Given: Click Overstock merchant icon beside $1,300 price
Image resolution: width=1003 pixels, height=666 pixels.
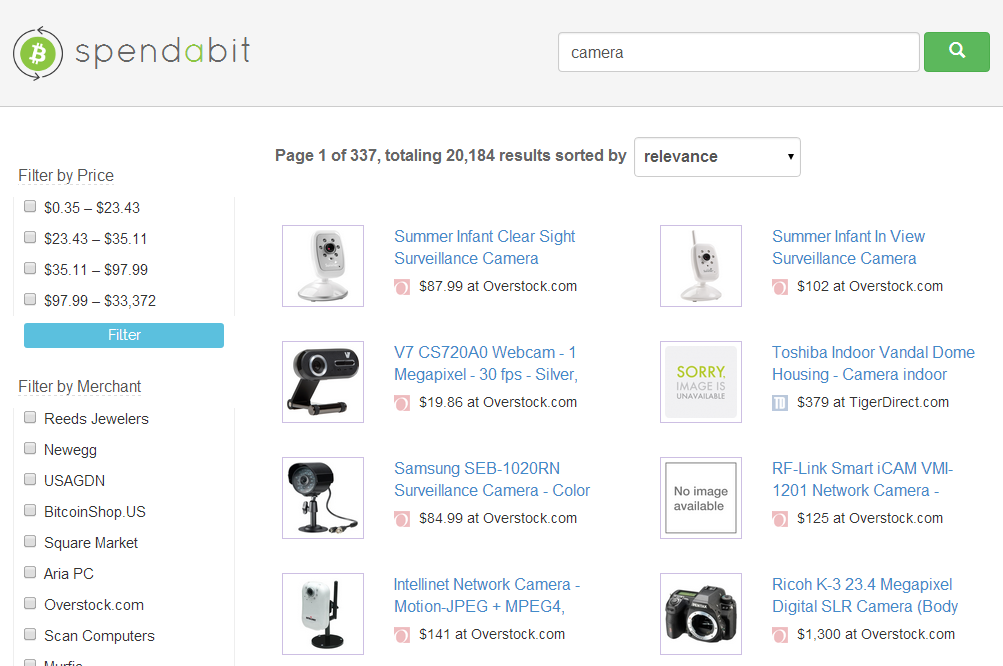Looking at the screenshot, I should [780, 635].
